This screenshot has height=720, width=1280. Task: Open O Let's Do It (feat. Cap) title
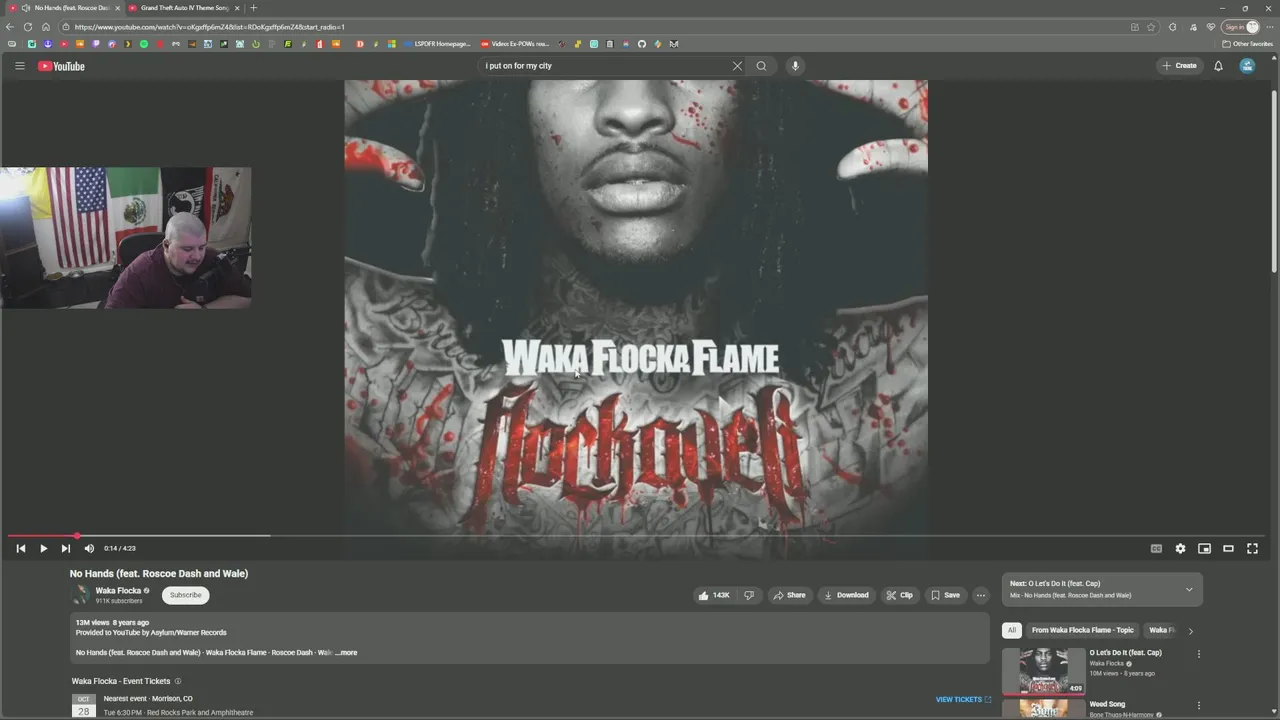(x=1126, y=653)
